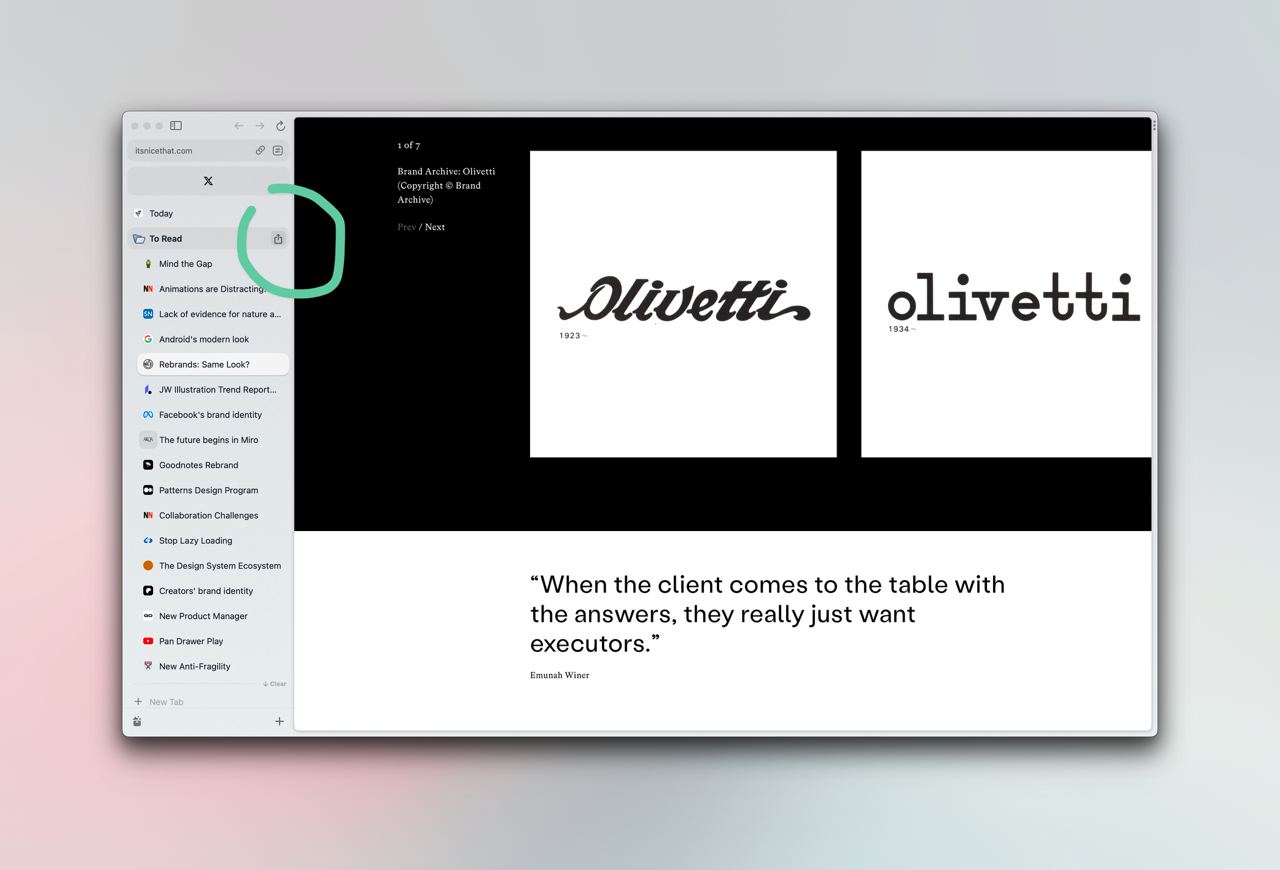Viewport: 1280px width, 870px height.
Task: Toggle the sidebar with the panel icon
Action: tap(176, 126)
